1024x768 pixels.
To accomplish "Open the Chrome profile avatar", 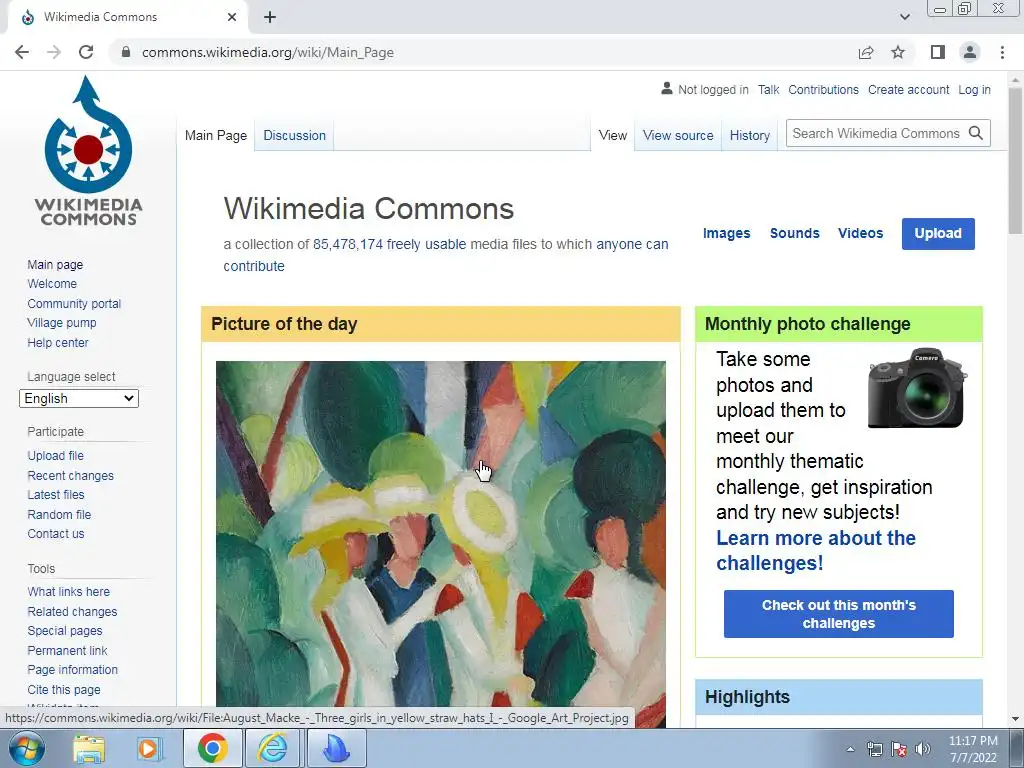I will [970, 52].
